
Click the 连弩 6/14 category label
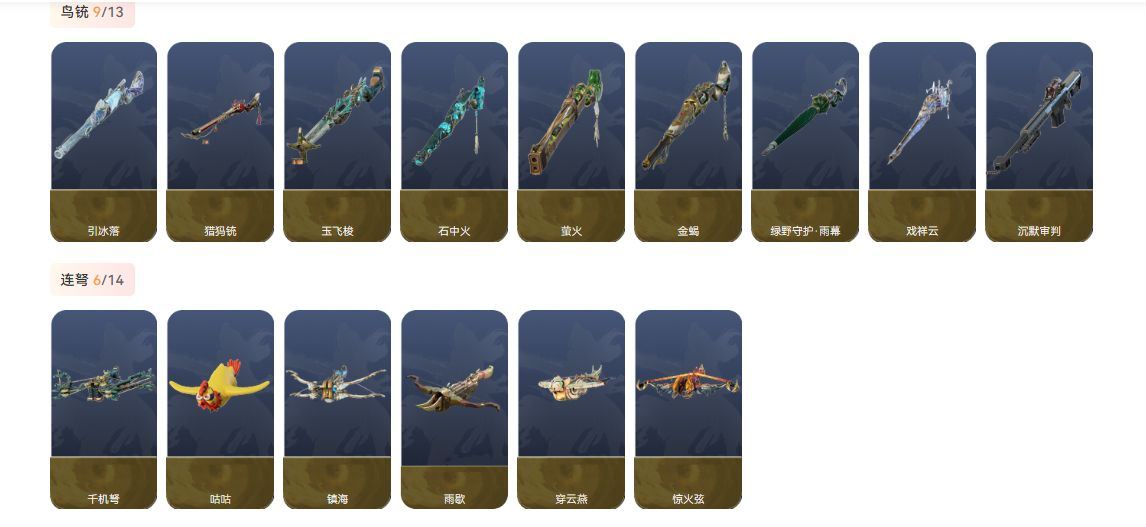tap(92, 280)
